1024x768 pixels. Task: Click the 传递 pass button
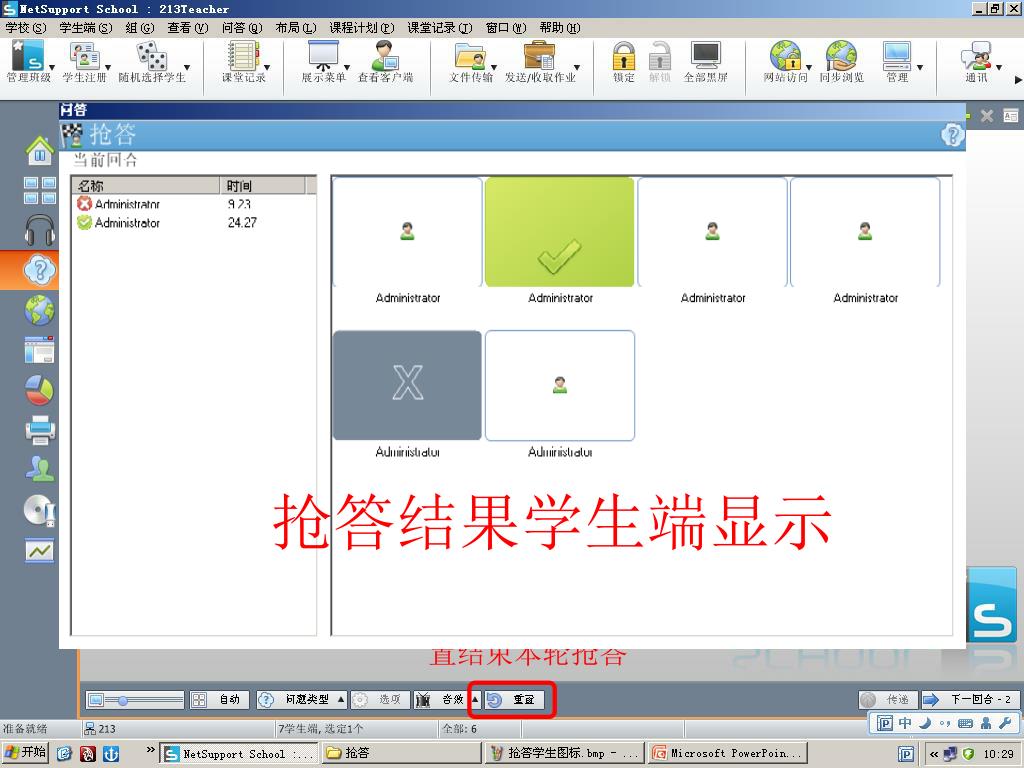pyautogui.click(x=888, y=699)
